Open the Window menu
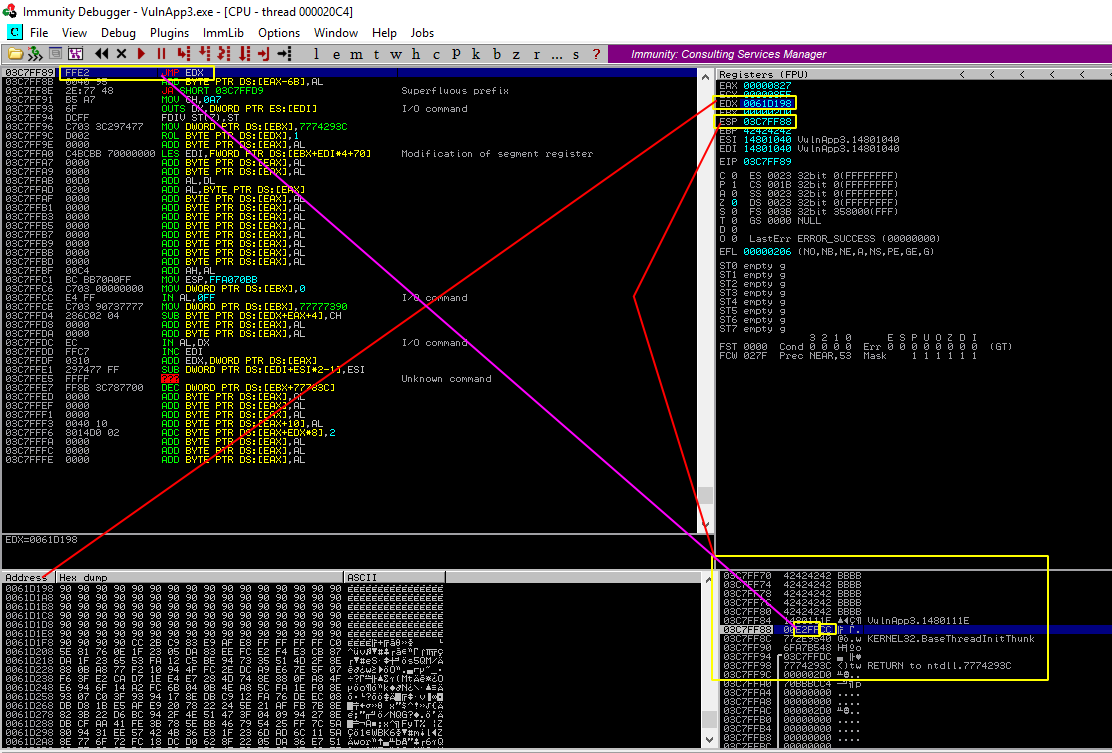Screen dimensions: 1112x753 point(335,33)
